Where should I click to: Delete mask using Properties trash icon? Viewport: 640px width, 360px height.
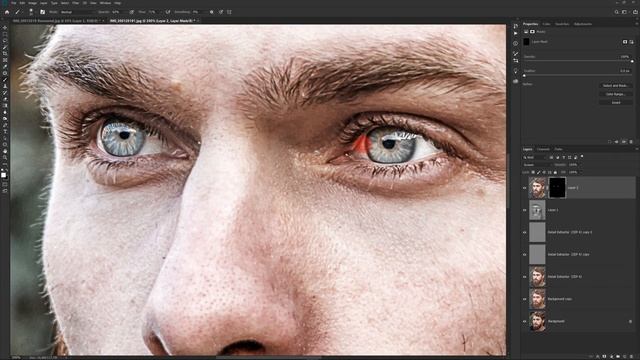(631, 142)
